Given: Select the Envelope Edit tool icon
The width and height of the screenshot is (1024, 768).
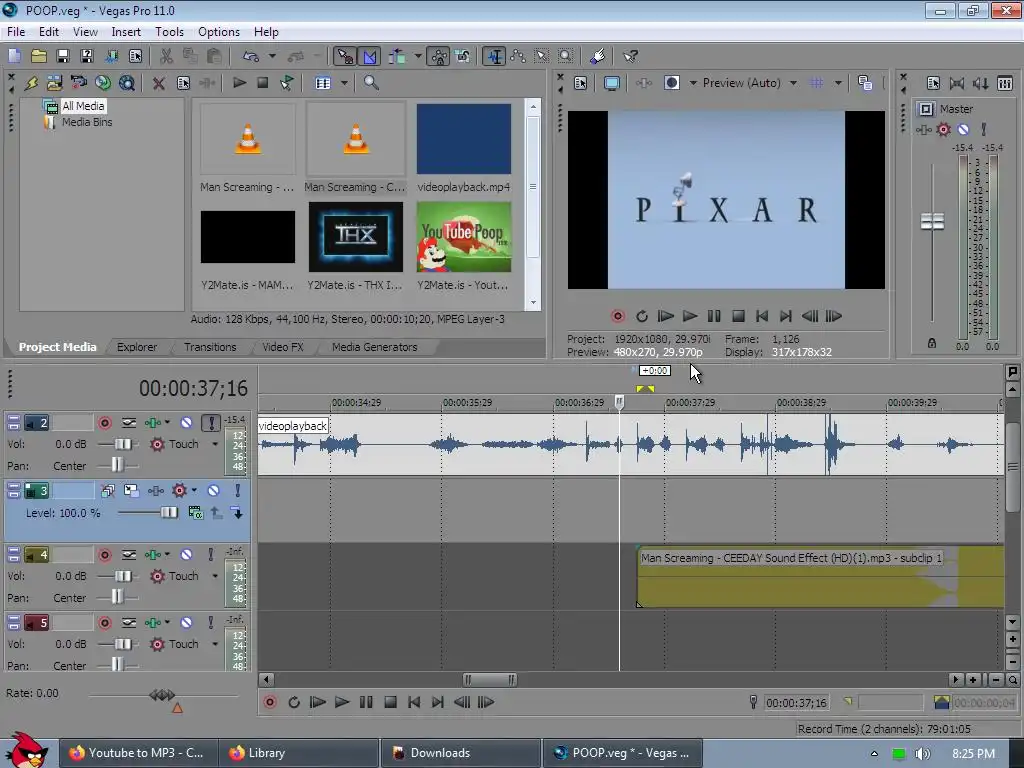Looking at the screenshot, I should point(519,56).
